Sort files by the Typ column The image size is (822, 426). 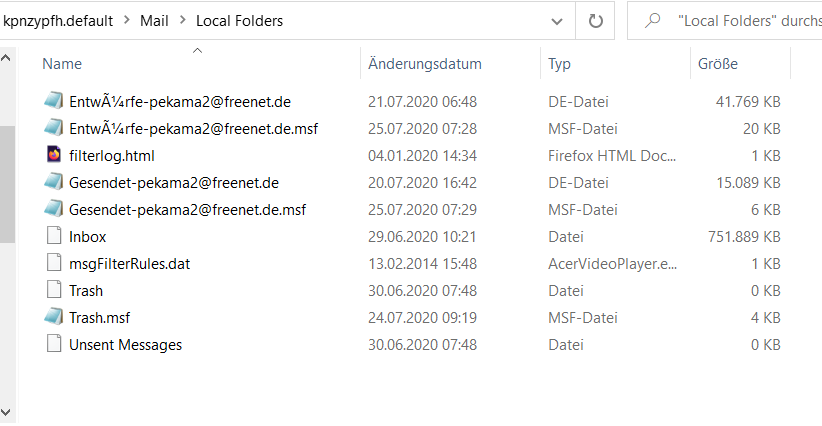(x=559, y=64)
